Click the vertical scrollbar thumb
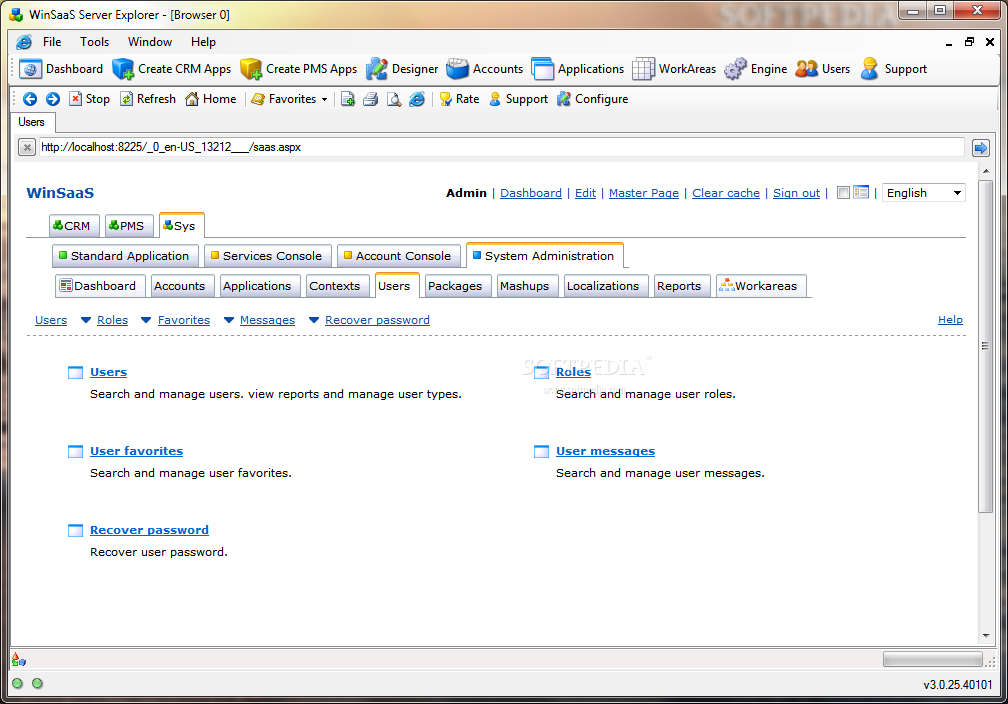The image size is (1008, 704). [x=986, y=346]
